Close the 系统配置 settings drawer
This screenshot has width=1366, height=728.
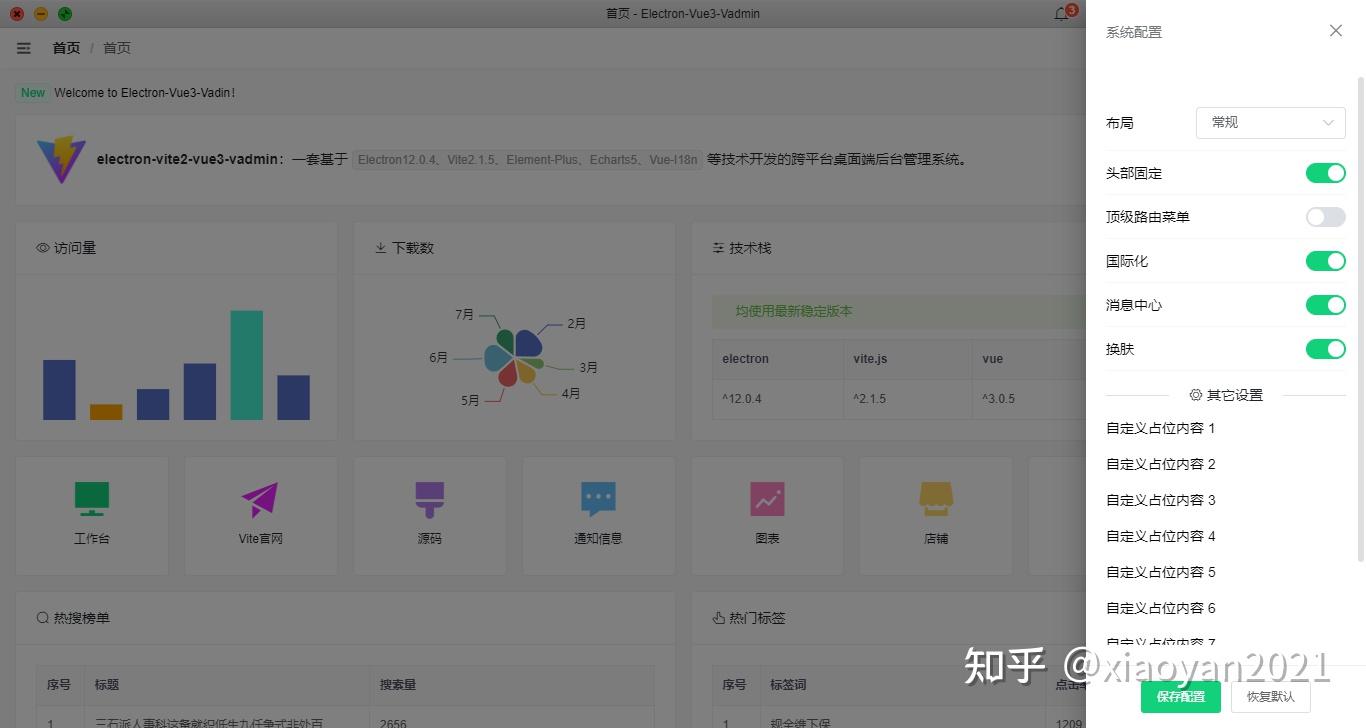click(x=1335, y=30)
